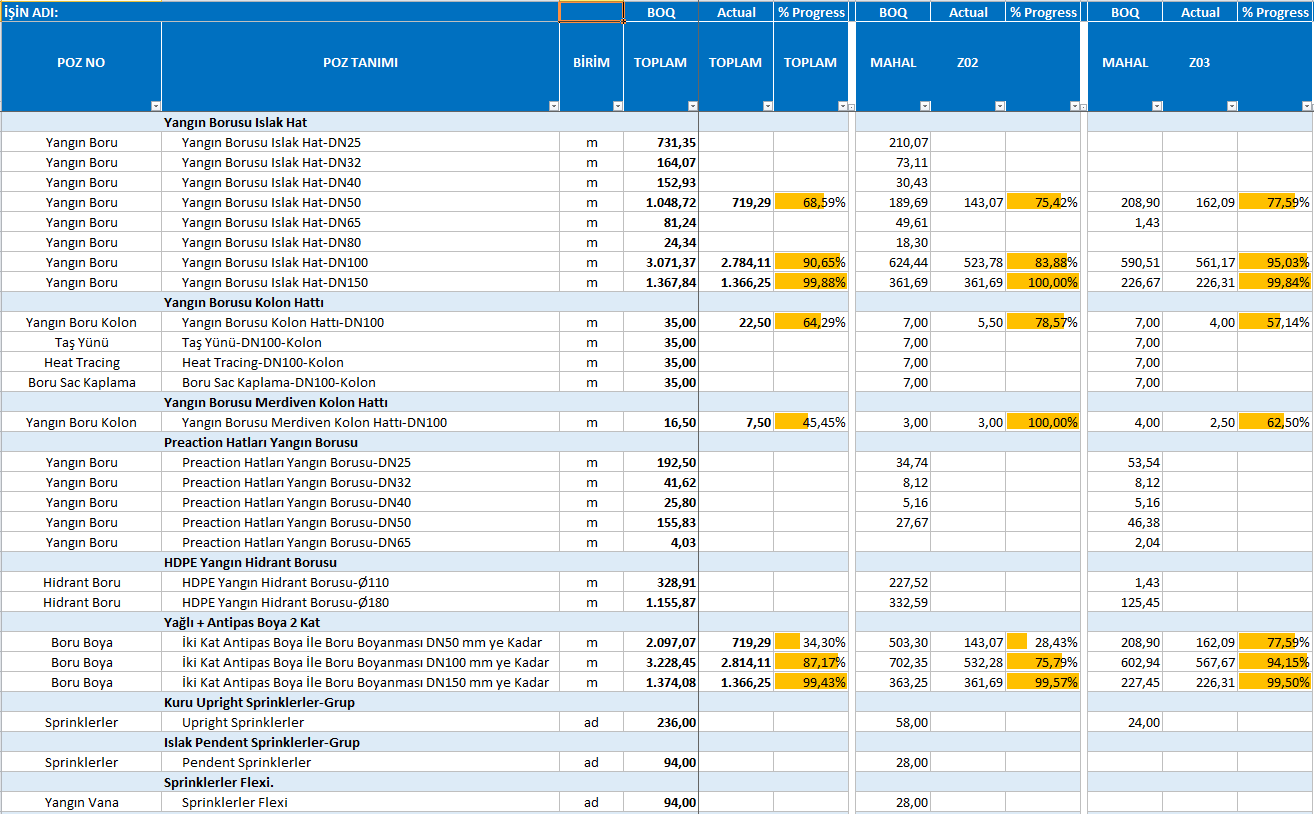Image resolution: width=1314 pixels, height=814 pixels.
Task: Open the % Progress TOPLAM filter dropdown
Action: (x=841, y=105)
